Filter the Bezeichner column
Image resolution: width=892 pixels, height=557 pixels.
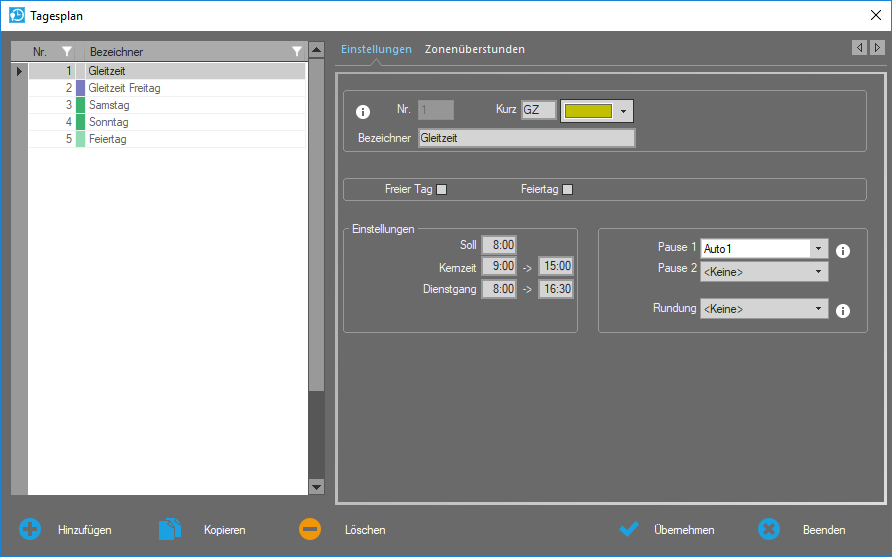pyautogui.click(x=296, y=51)
